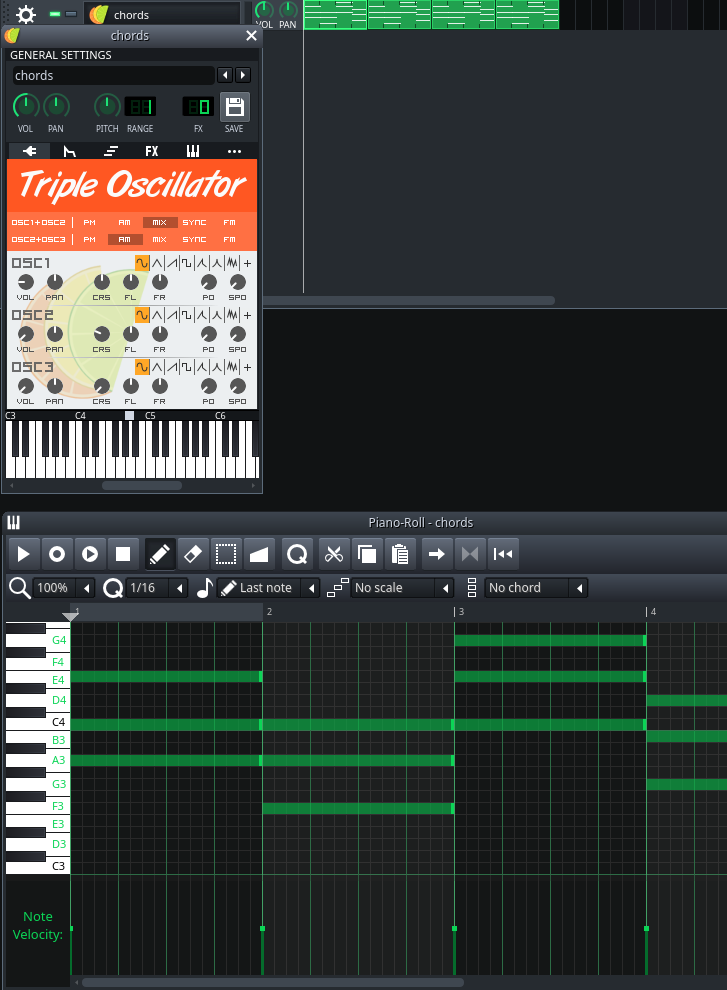Select the saw wave for OSC1
This screenshot has width=727, height=990.
(x=172, y=263)
